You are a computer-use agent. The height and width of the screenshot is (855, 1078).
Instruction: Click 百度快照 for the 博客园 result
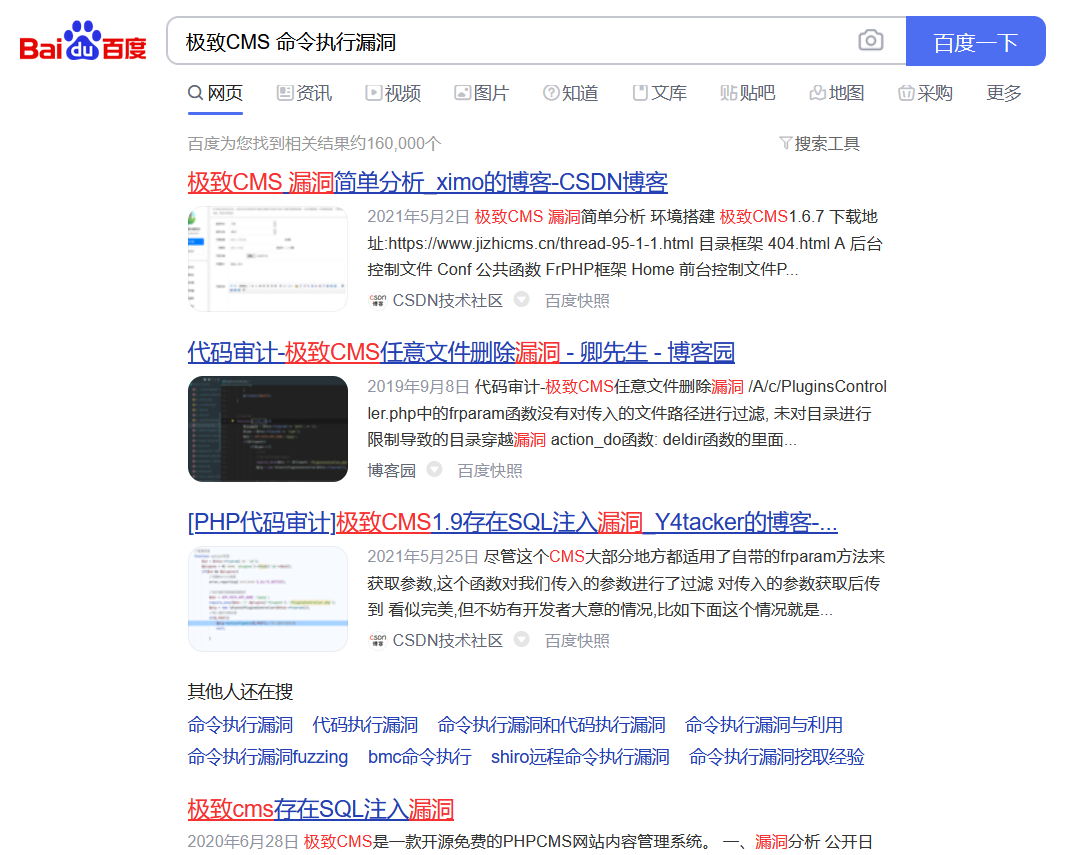[x=490, y=471]
